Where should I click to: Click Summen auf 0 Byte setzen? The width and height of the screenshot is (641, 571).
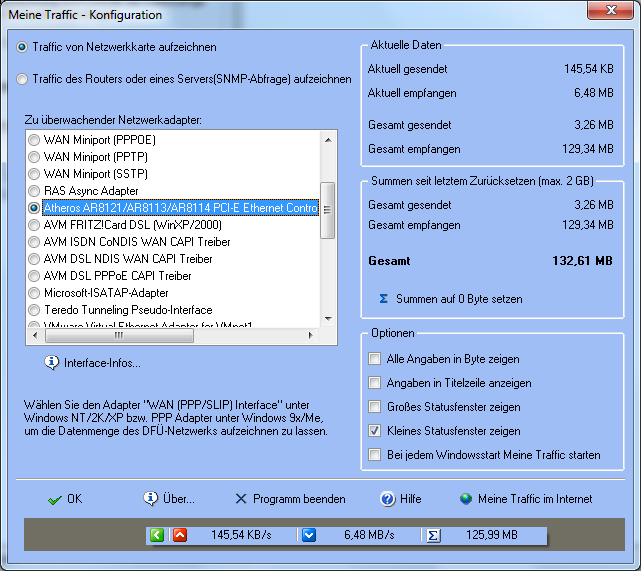[x=459, y=299]
